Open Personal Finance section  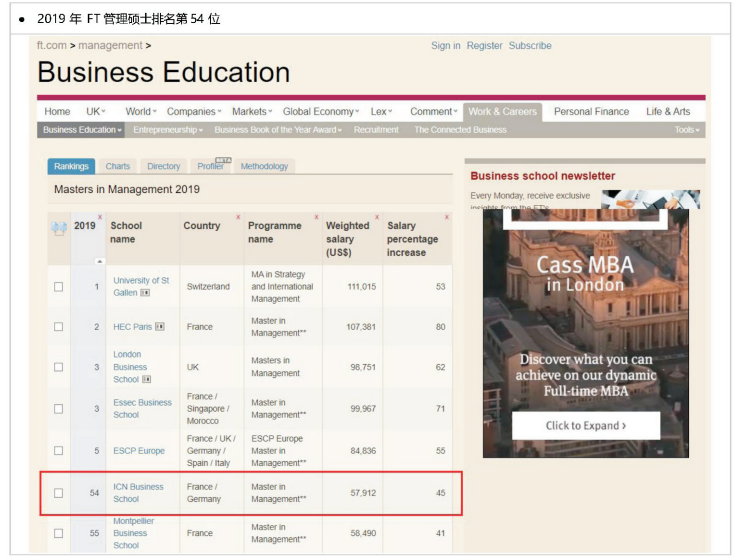(x=592, y=112)
